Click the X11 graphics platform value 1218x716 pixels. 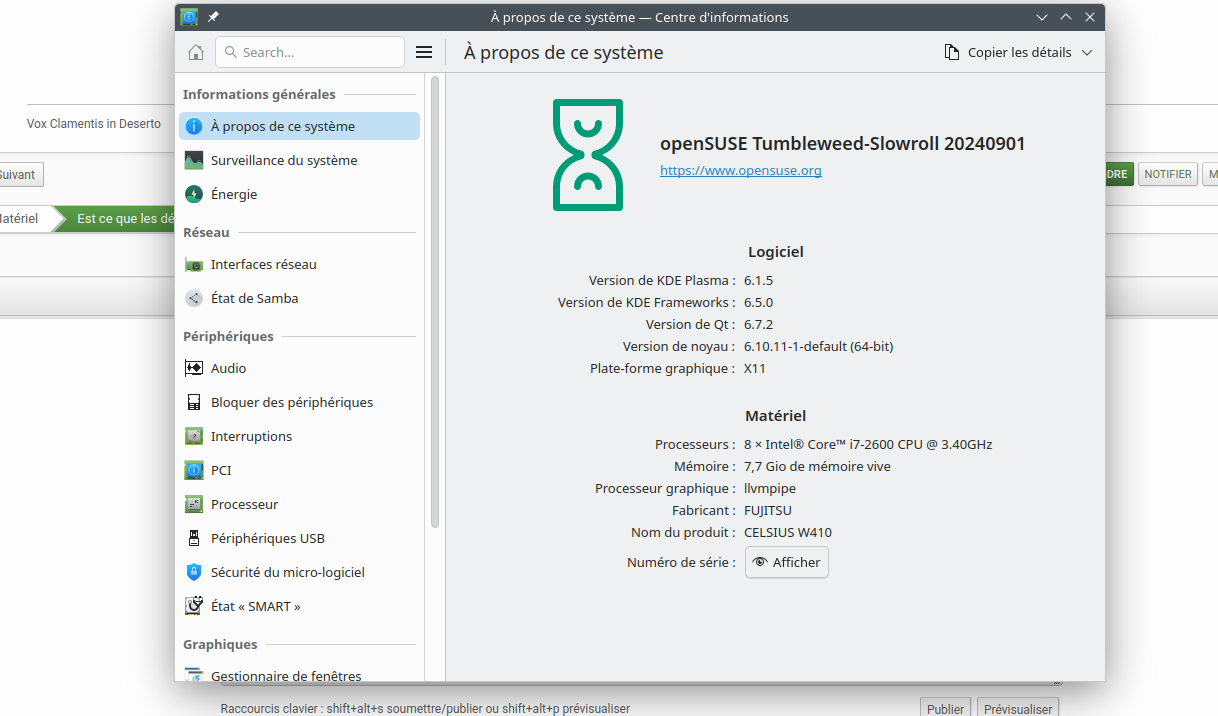(x=755, y=368)
